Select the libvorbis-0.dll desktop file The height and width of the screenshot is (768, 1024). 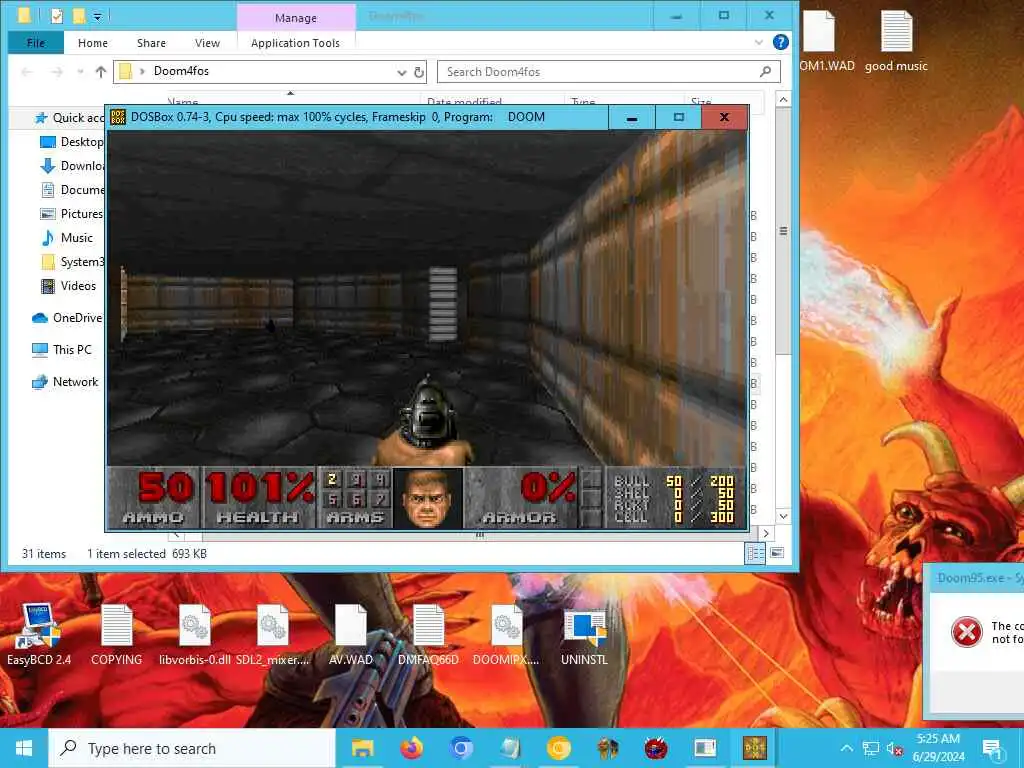point(195,633)
